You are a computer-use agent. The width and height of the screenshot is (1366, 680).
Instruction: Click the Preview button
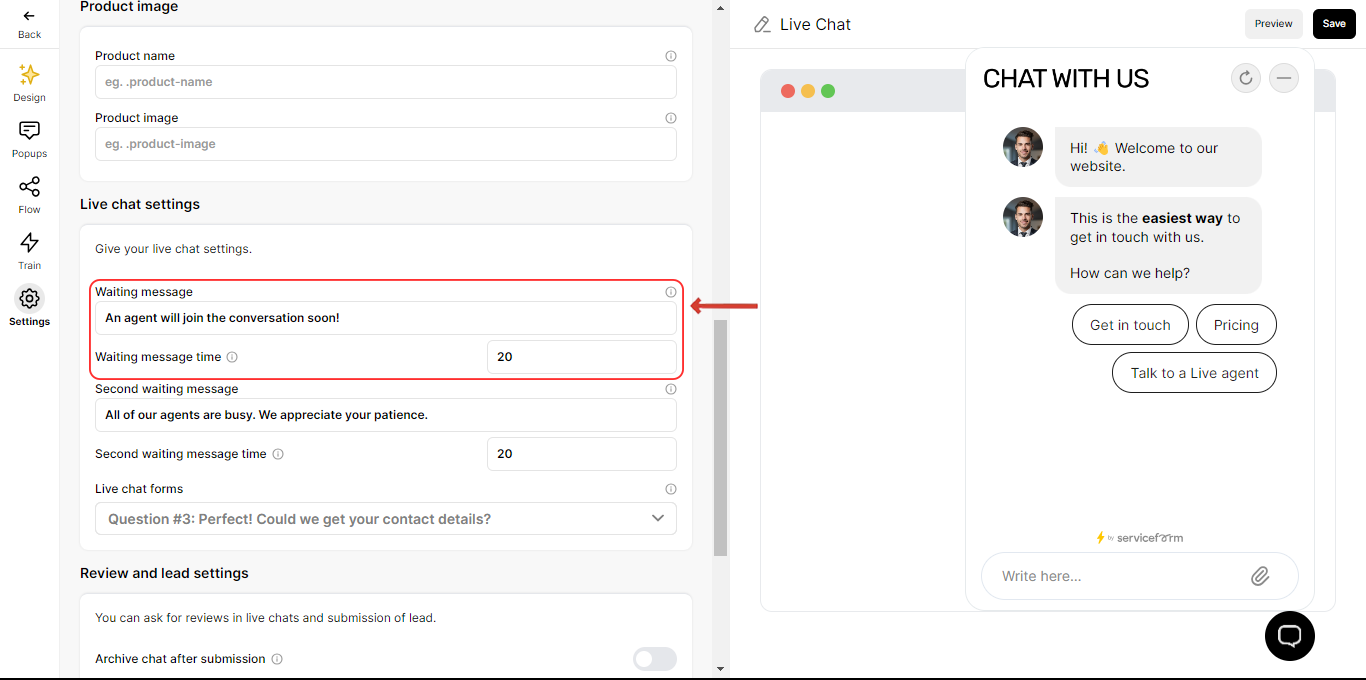coord(1274,24)
